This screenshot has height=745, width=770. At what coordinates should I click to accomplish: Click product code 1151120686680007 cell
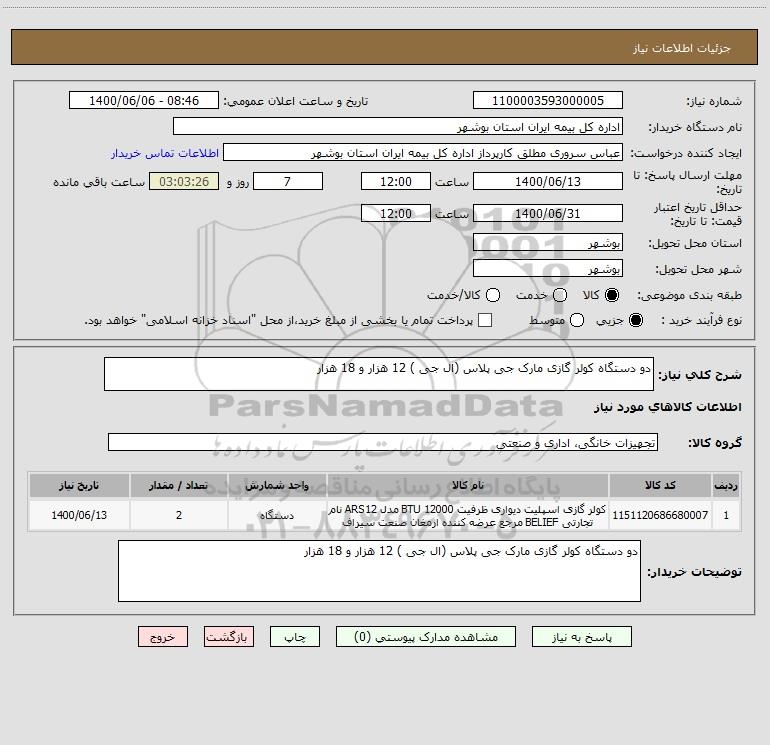point(660,515)
